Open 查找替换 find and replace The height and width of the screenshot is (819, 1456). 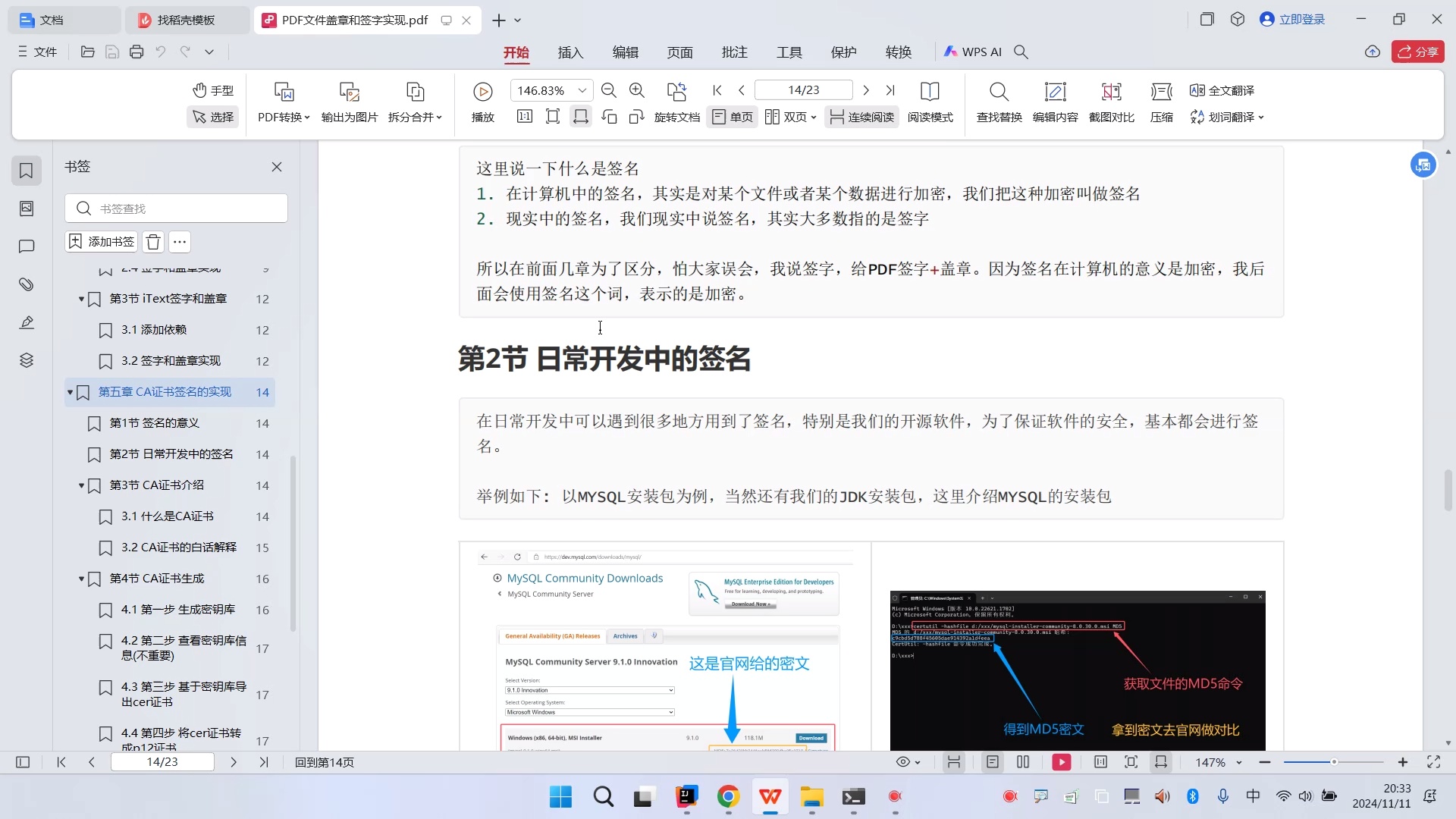pyautogui.click(x=999, y=102)
